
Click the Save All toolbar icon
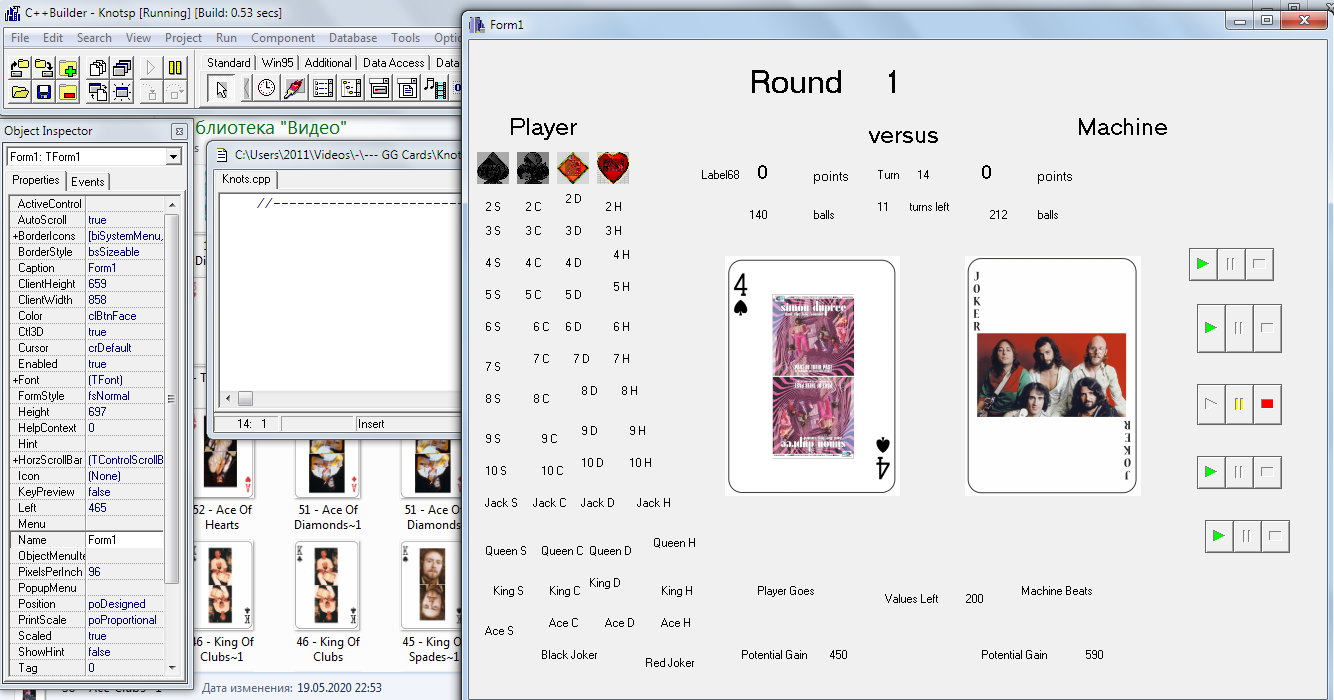pyautogui.click(x=44, y=68)
